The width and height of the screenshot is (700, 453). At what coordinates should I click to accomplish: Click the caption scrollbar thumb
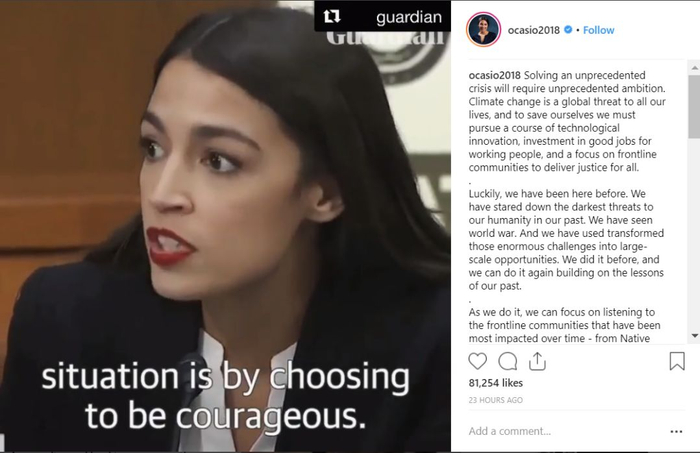(x=695, y=106)
